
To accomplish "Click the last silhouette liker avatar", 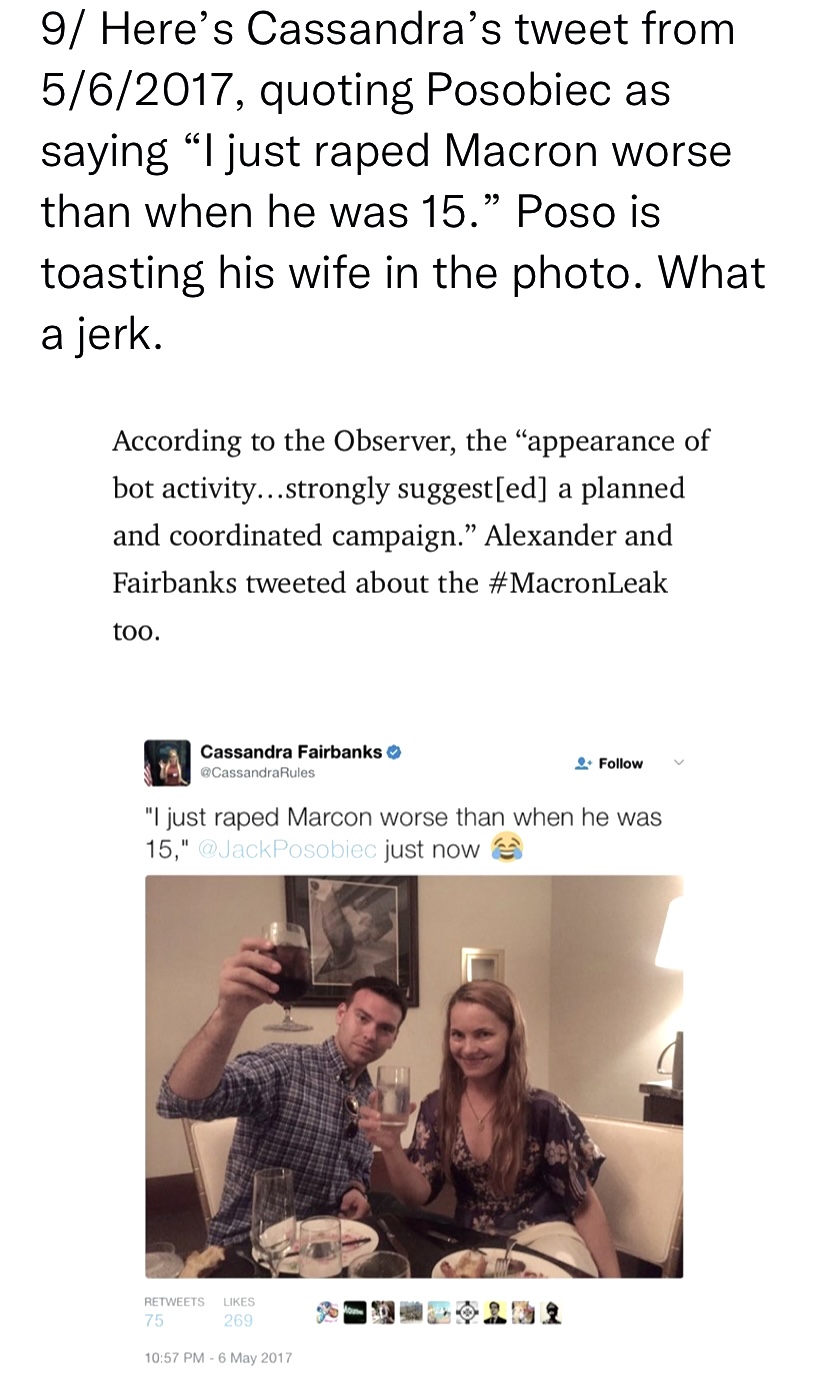I will (551, 1312).
